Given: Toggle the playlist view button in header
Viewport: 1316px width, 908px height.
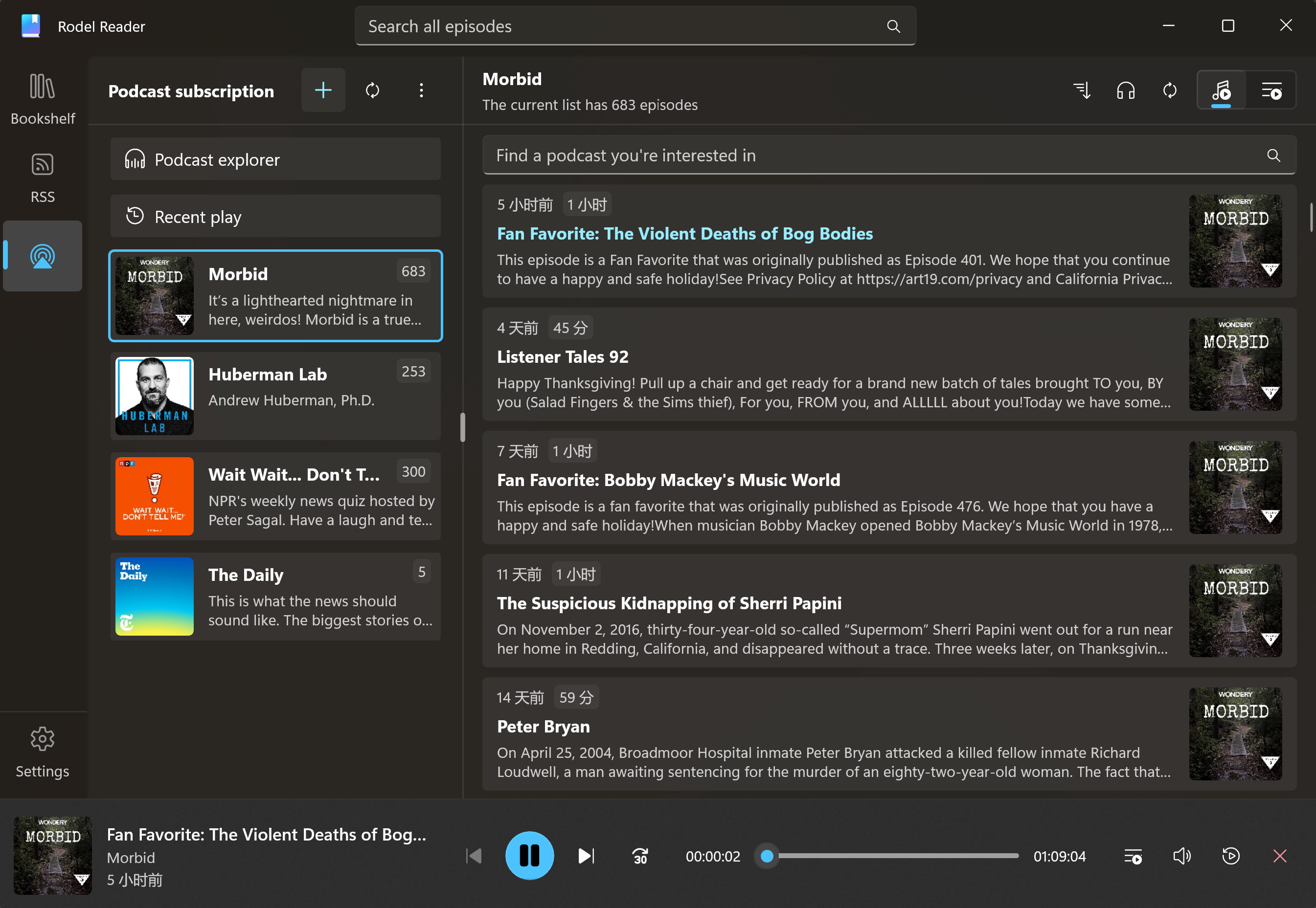Looking at the screenshot, I should click(1271, 90).
